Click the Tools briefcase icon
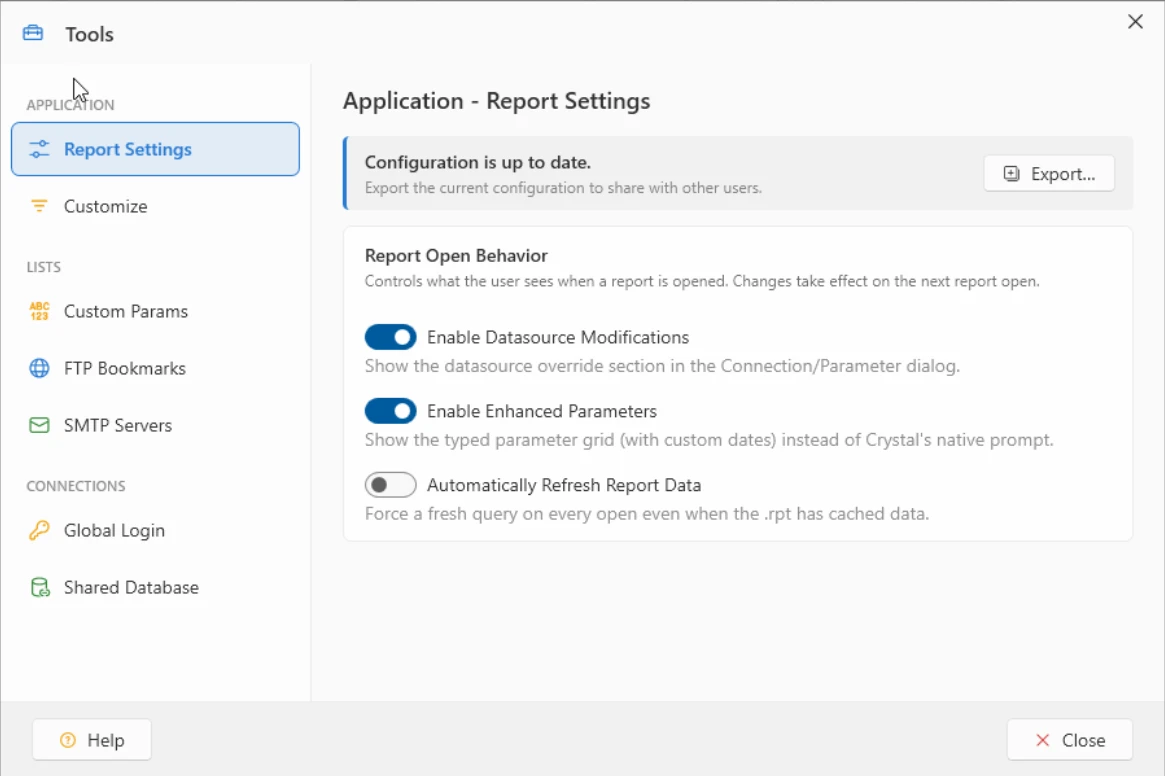 tap(33, 33)
